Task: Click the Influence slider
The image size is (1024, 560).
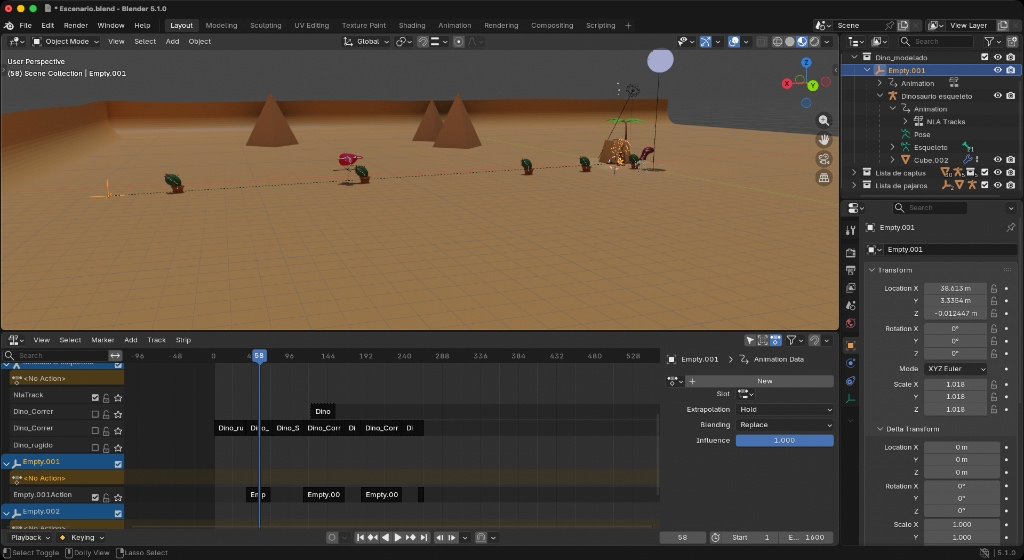Action: click(785, 441)
